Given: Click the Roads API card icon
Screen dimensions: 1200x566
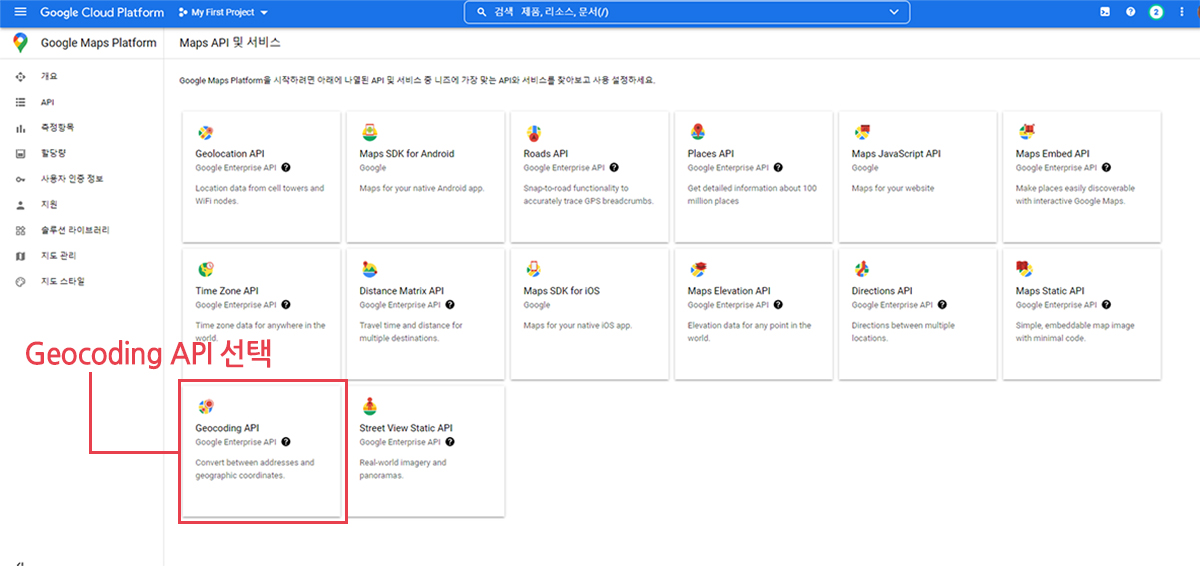Looking at the screenshot, I should (x=533, y=133).
